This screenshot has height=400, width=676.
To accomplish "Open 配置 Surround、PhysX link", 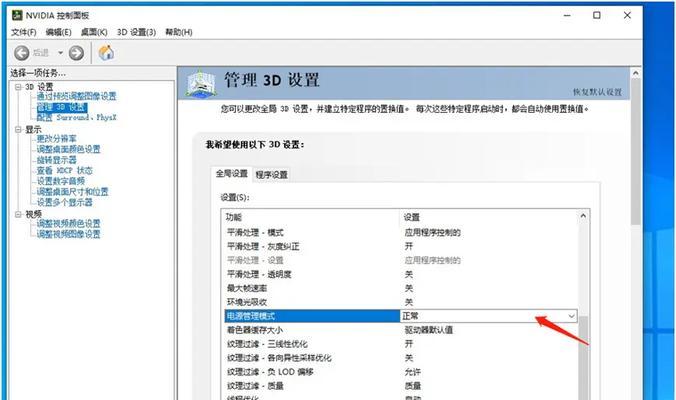I will pos(76,117).
